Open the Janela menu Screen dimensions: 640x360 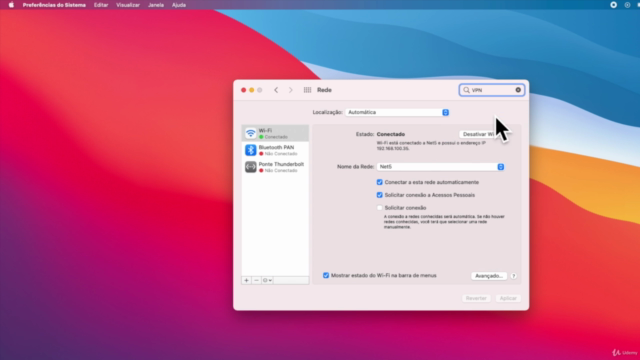pyautogui.click(x=156, y=5)
